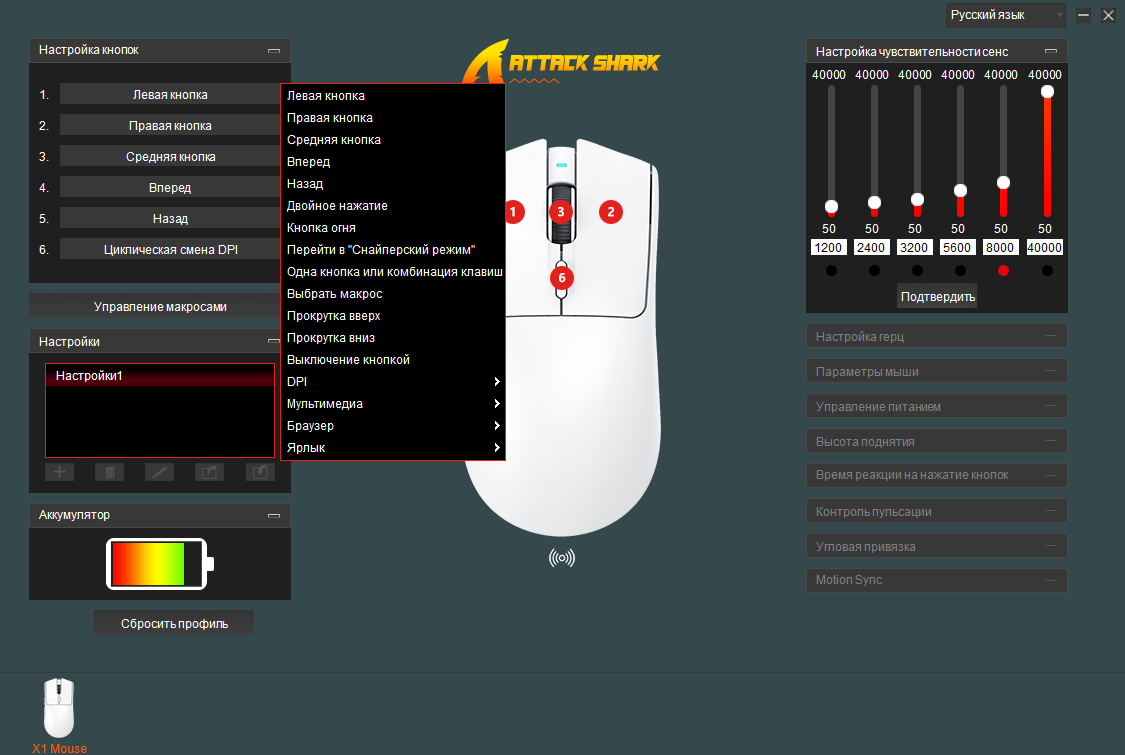This screenshot has width=1125, height=755.
Task: Select Перейти в "Снайперский режим" entry
Action: click(x=393, y=250)
